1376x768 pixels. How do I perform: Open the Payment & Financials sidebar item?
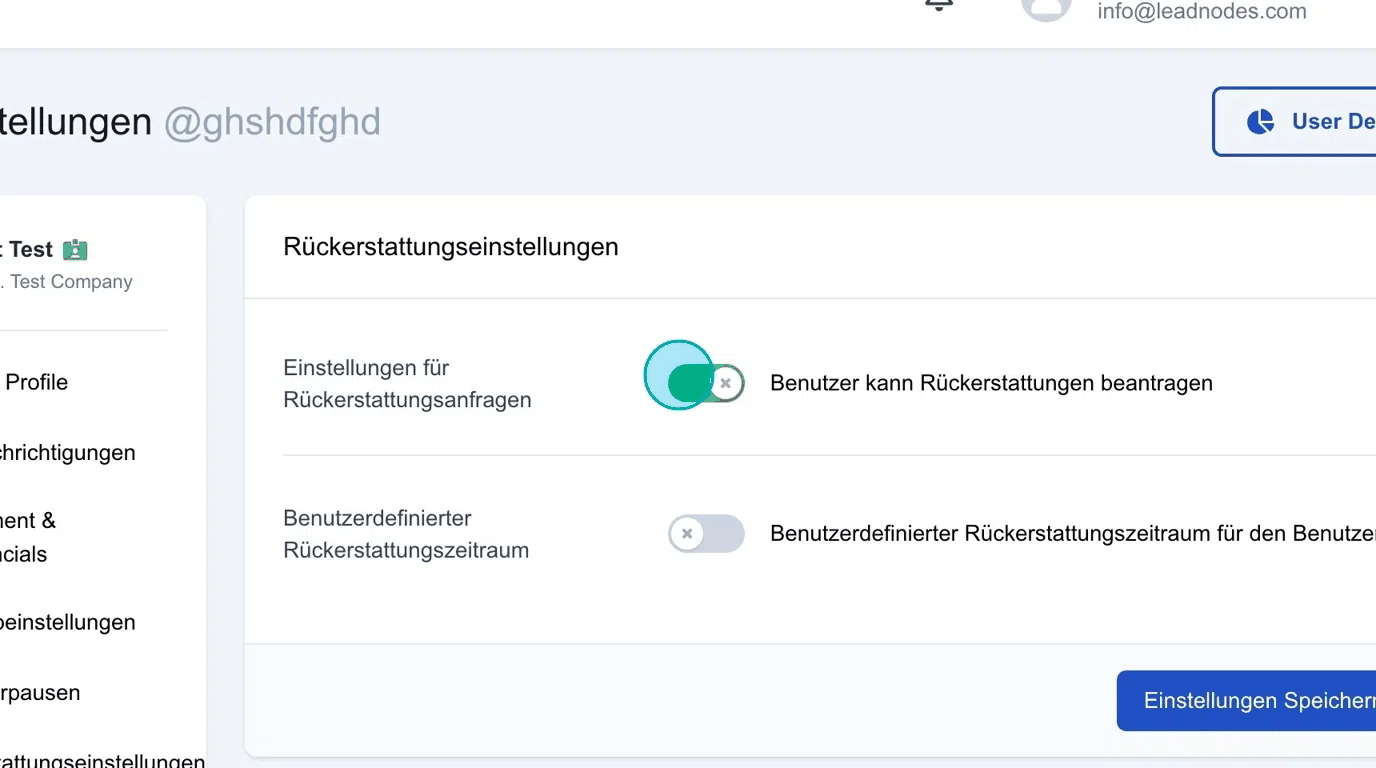coord(28,537)
